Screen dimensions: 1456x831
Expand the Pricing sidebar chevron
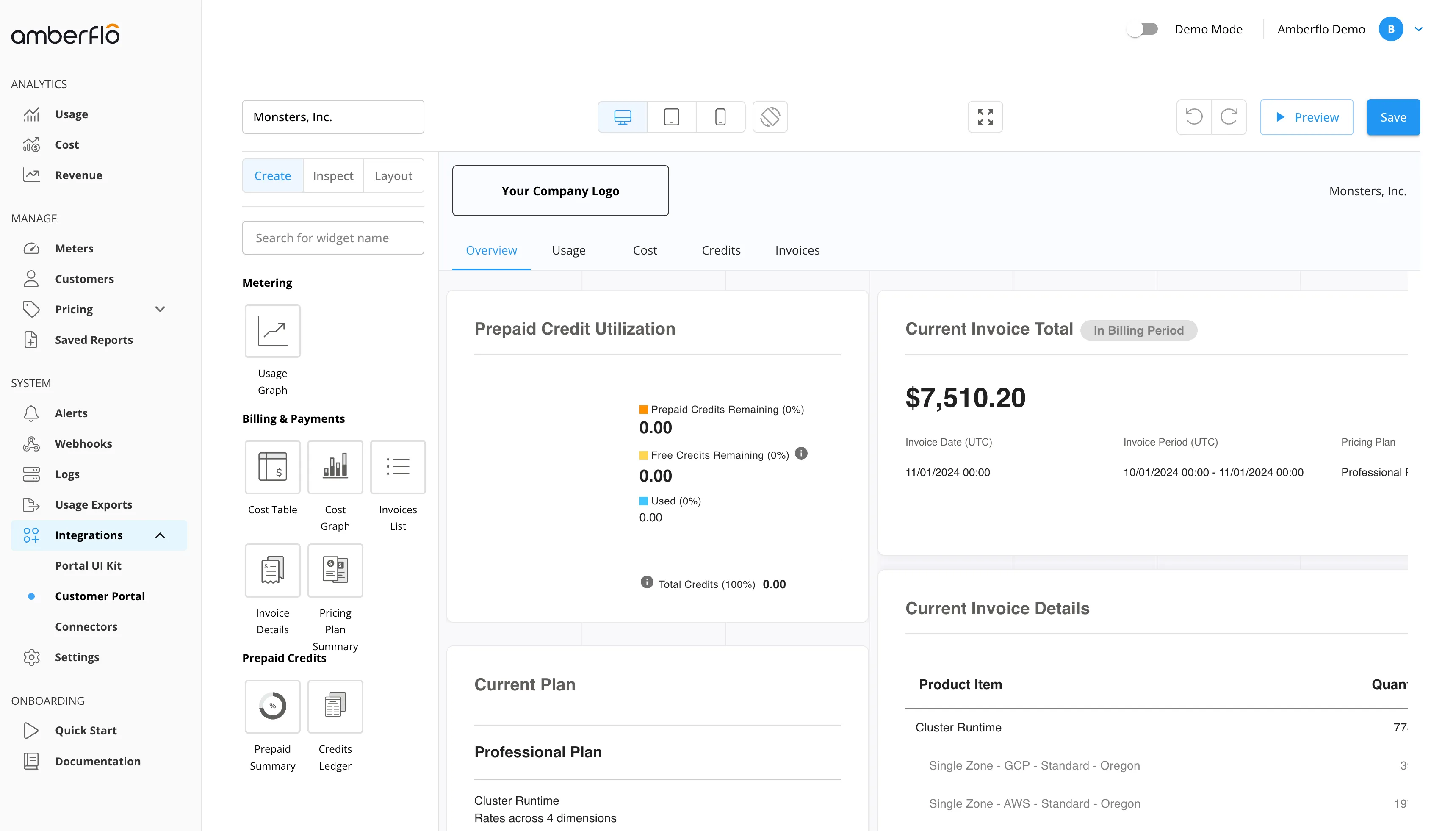click(161, 309)
